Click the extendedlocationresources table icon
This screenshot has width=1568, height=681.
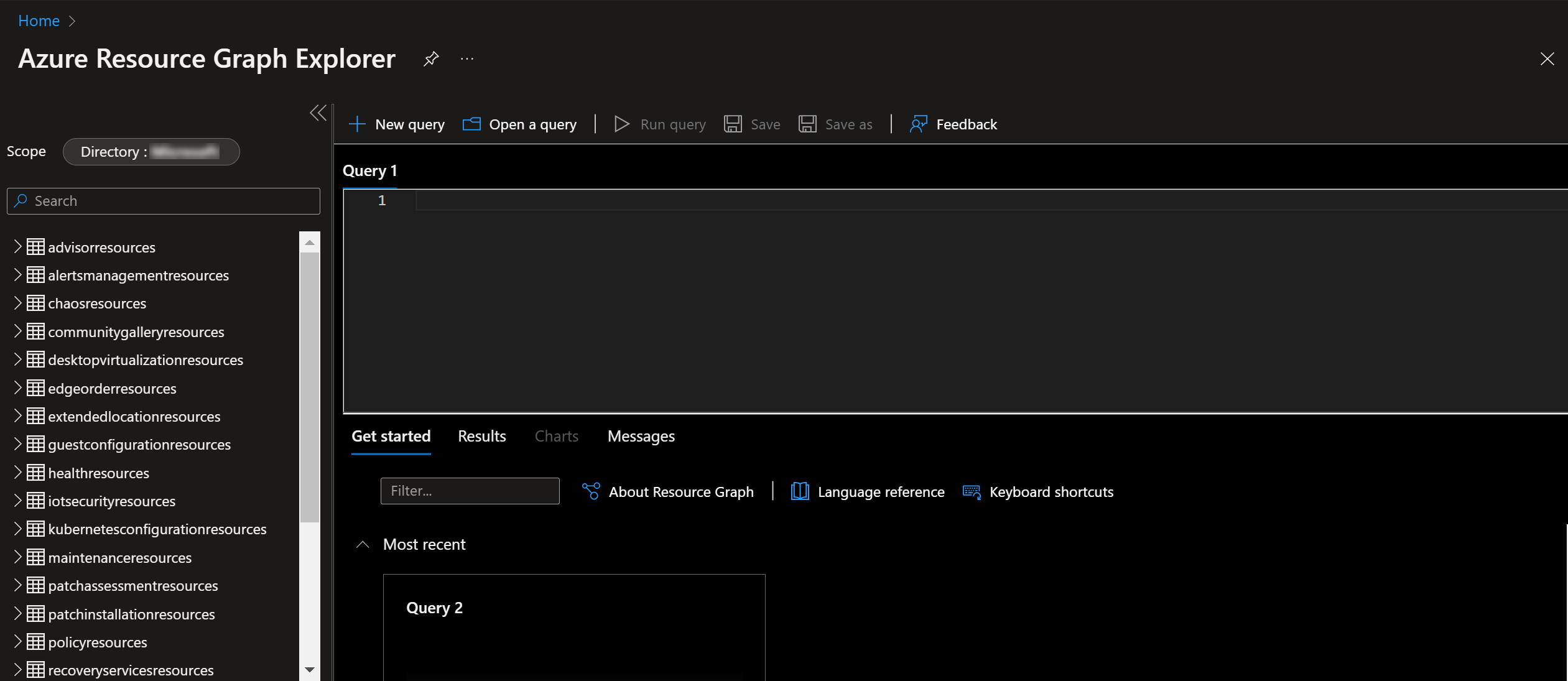[35, 416]
